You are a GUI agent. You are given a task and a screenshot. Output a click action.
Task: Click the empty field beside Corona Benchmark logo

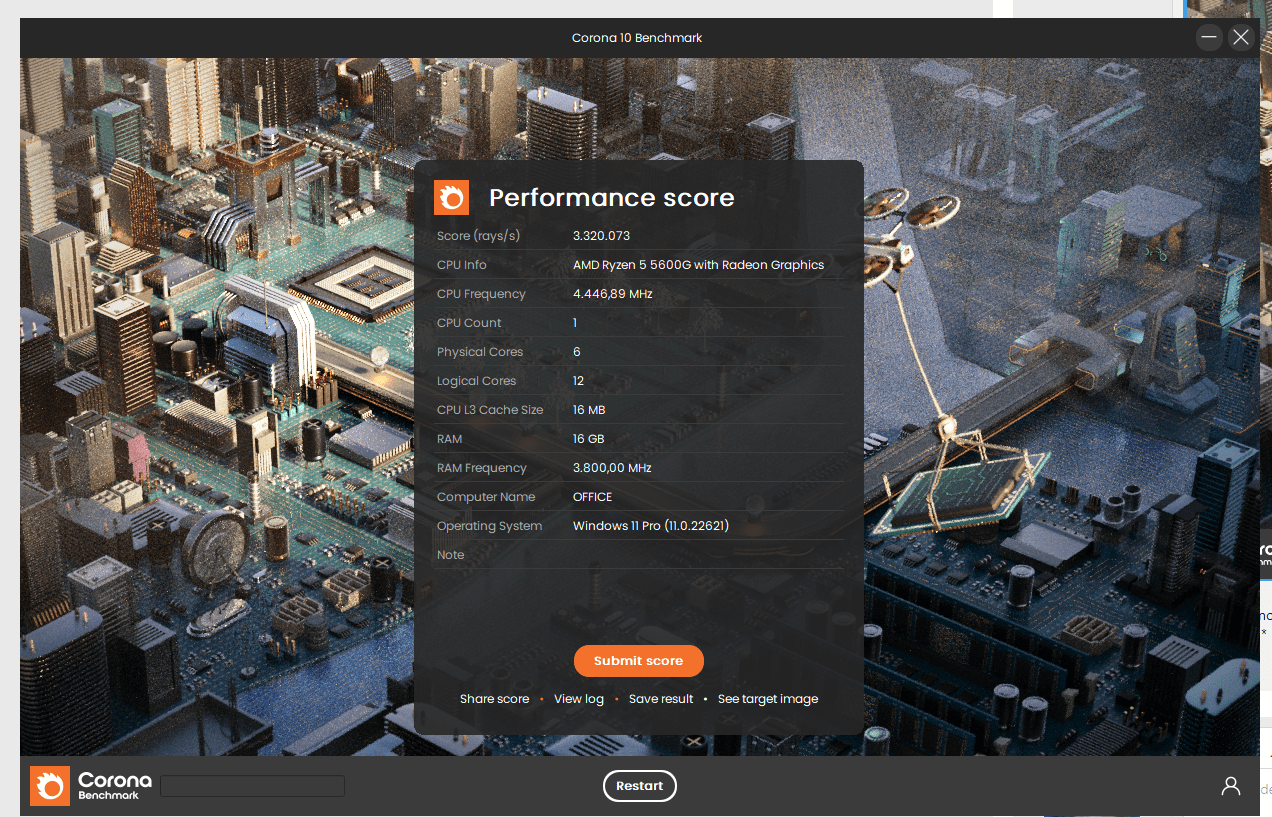coord(253,786)
